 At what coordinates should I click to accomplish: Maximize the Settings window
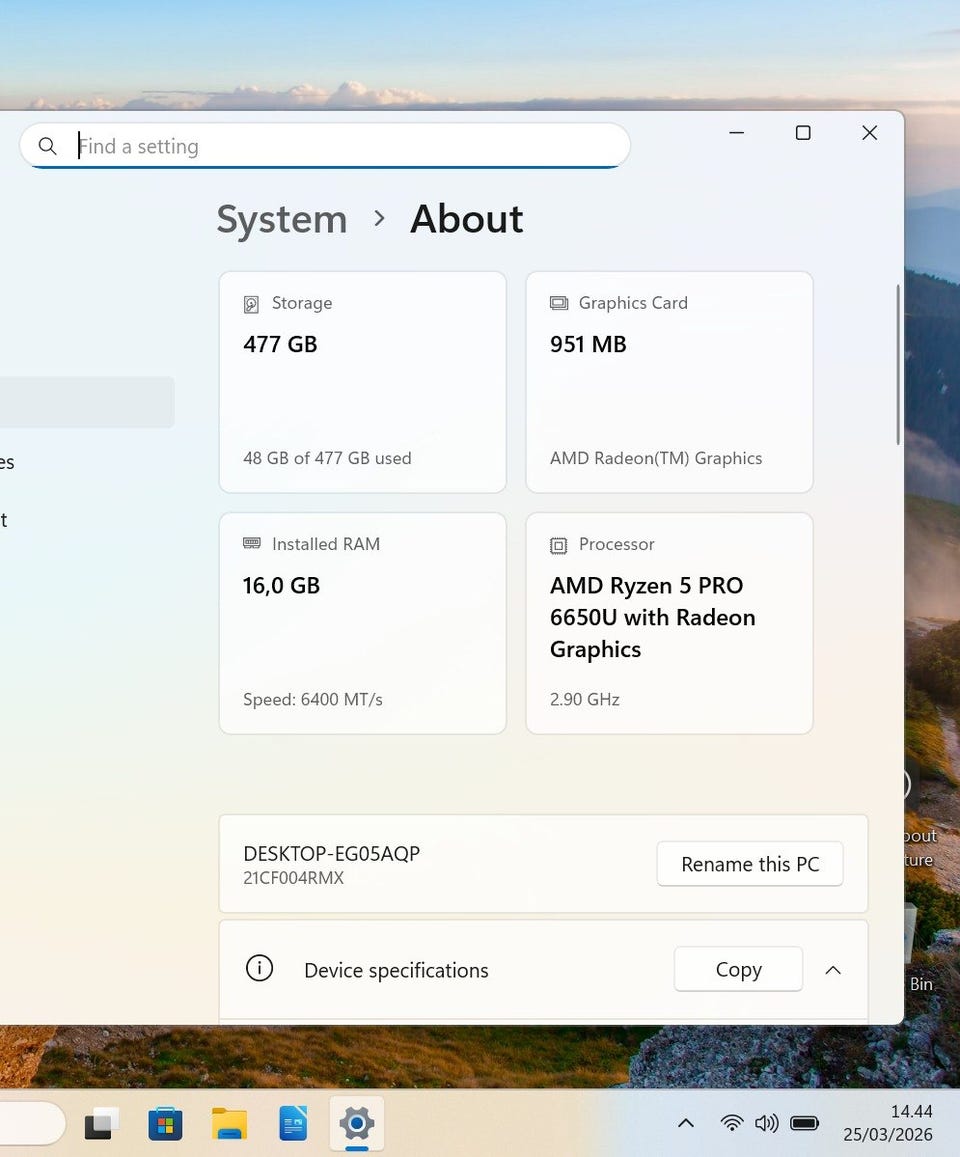[803, 133]
